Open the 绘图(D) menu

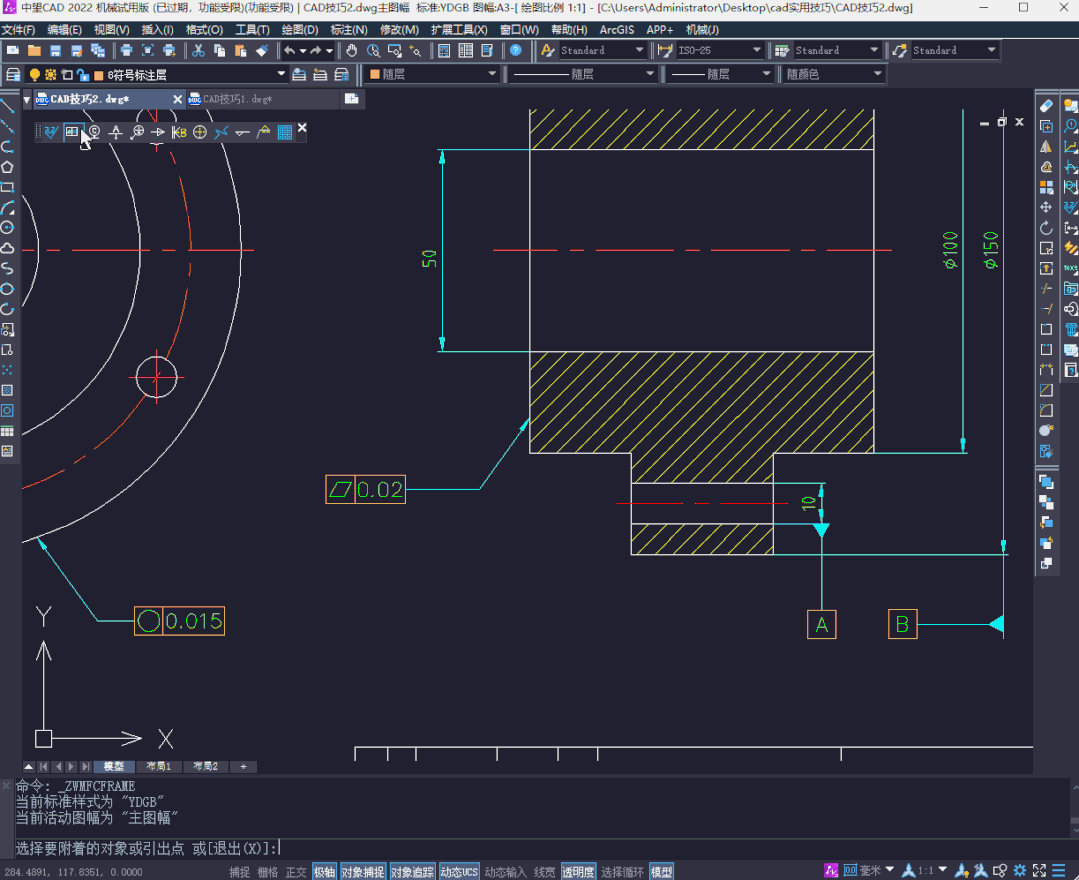pyautogui.click(x=299, y=30)
